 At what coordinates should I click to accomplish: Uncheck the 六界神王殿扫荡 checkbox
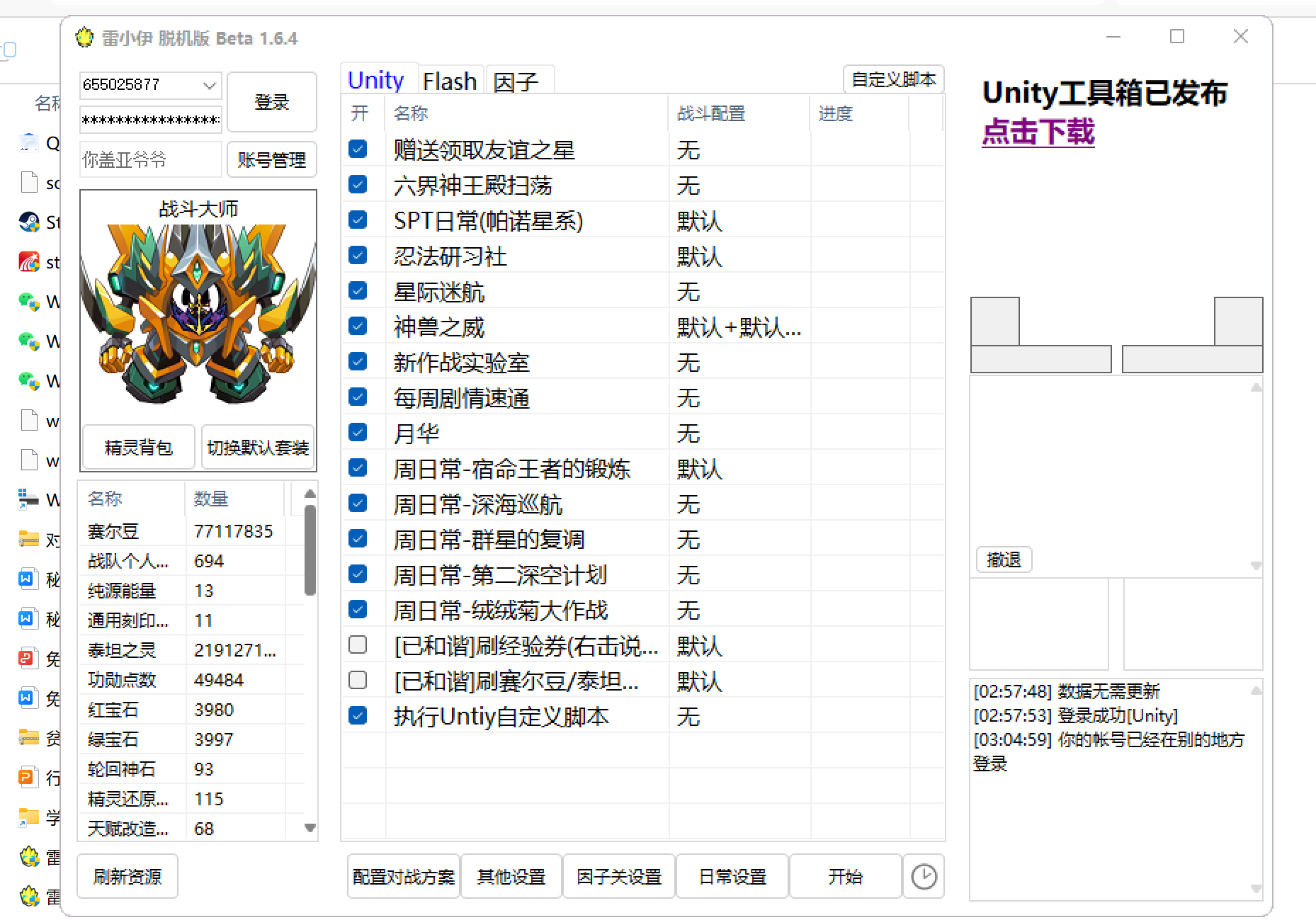click(x=358, y=184)
